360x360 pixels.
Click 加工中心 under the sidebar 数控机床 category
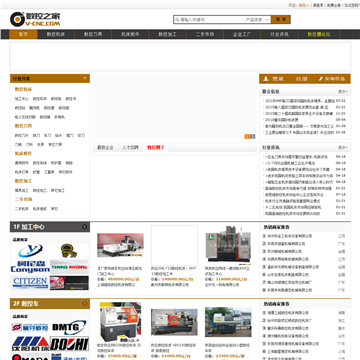tap(22, 99)
